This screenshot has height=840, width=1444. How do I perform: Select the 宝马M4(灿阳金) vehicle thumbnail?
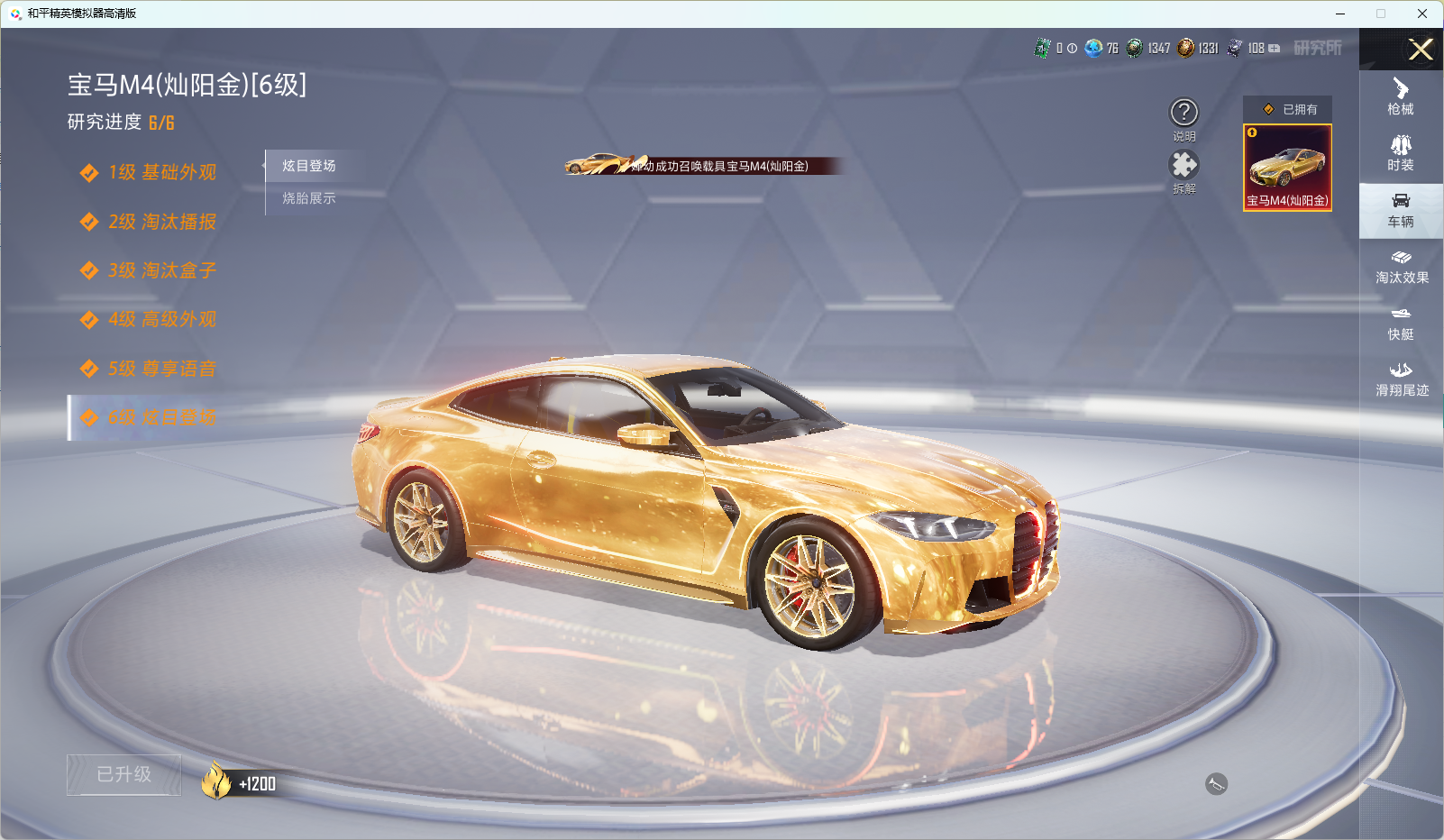pyautogui.click(x=1287, y=168)
